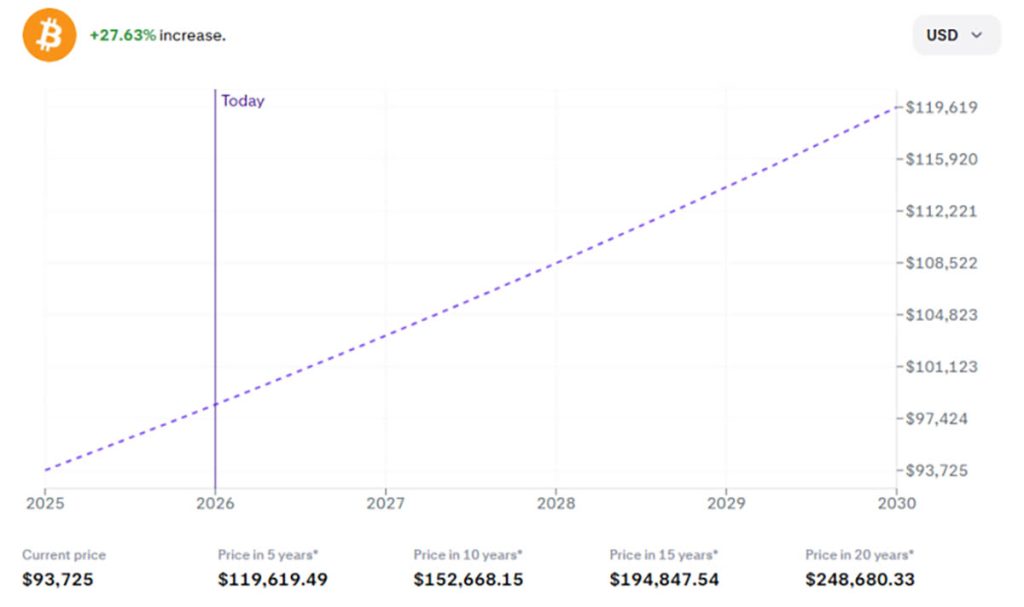Image resolution: width=1024 pixels, height=607 pixels.
Task: Select the 2025 x-axis label
Action: click(x=45, y=503)
